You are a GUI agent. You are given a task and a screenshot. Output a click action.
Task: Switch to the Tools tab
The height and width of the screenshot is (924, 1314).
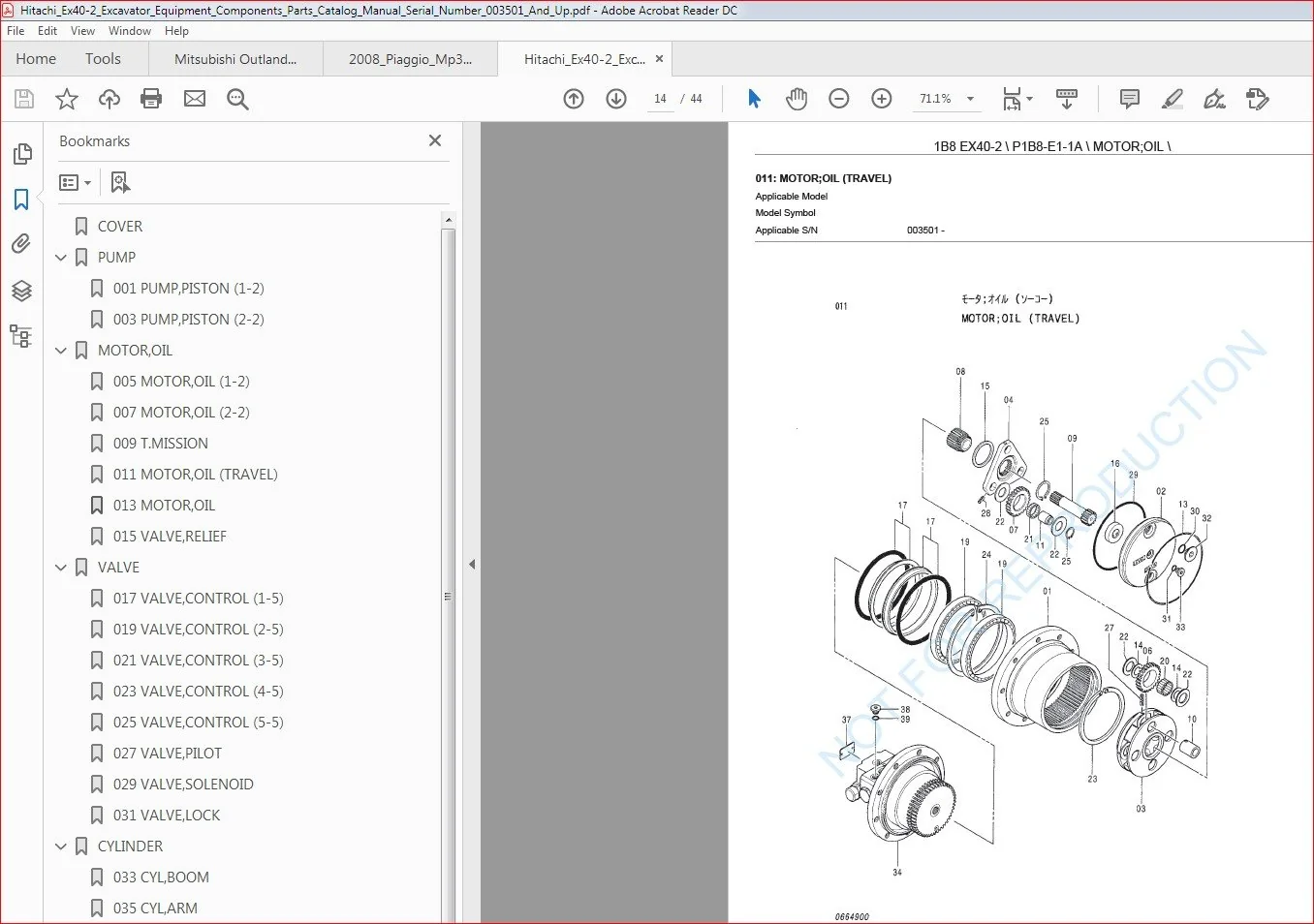(103, 59)
